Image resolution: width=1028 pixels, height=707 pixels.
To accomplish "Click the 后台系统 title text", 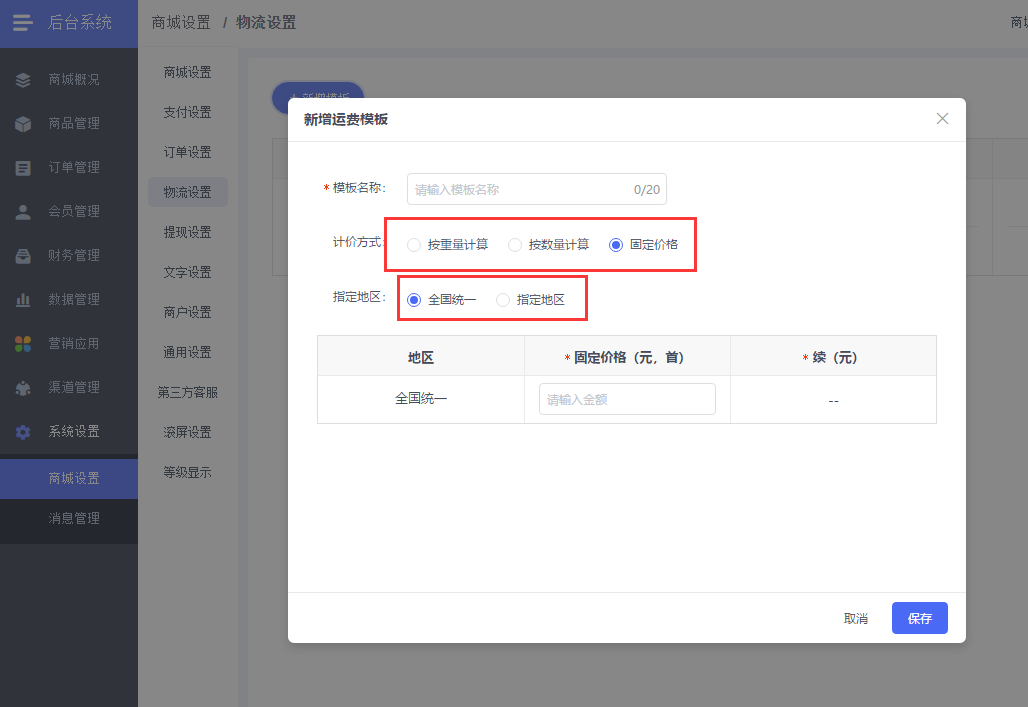I will (x=79, y=23).
